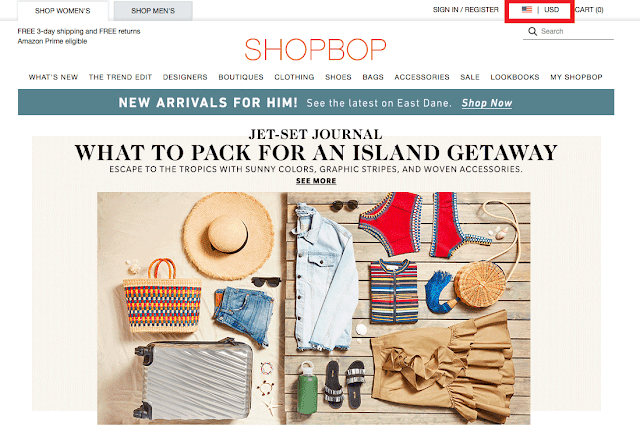Viewport: 640px width, 437px height.
Task: Open the What's New menu
Action: click(53, 77)
